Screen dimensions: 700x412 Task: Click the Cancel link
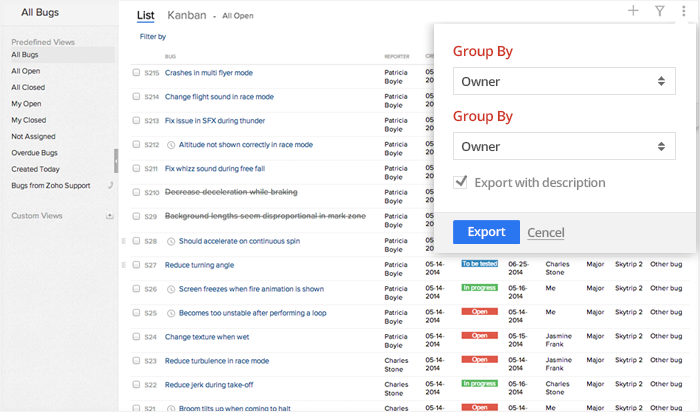546,233
